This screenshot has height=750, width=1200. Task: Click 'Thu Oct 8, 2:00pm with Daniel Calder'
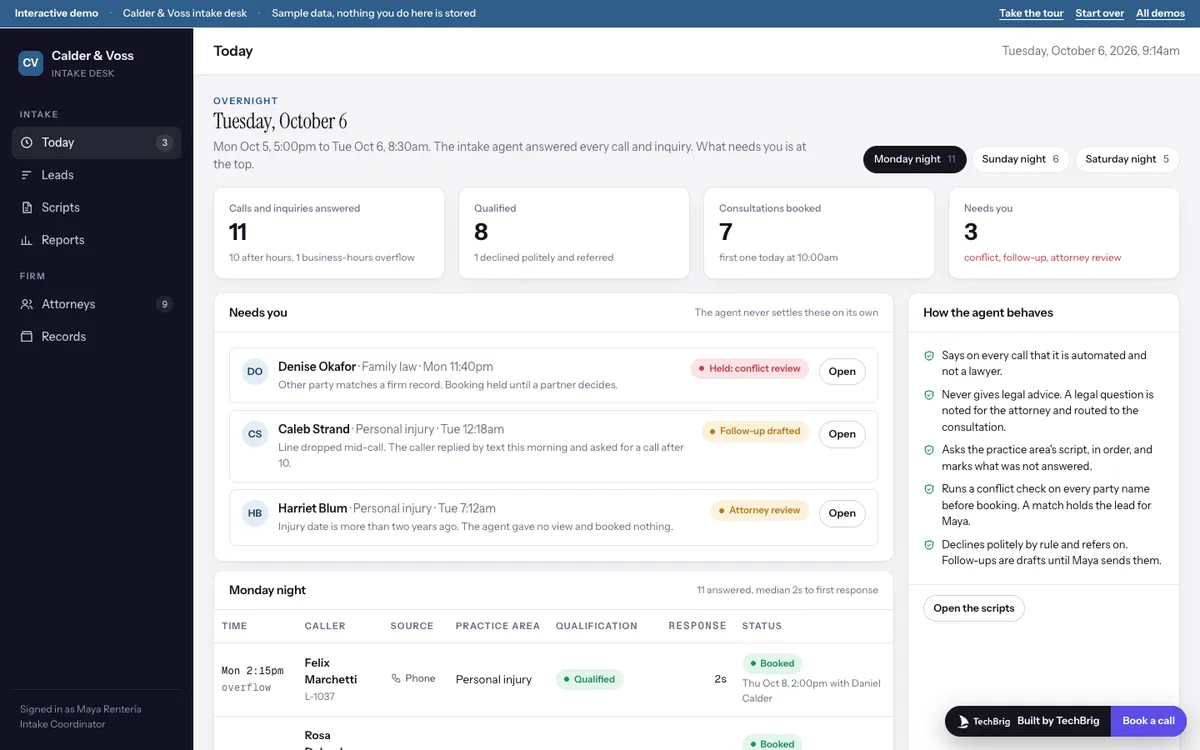811,690
